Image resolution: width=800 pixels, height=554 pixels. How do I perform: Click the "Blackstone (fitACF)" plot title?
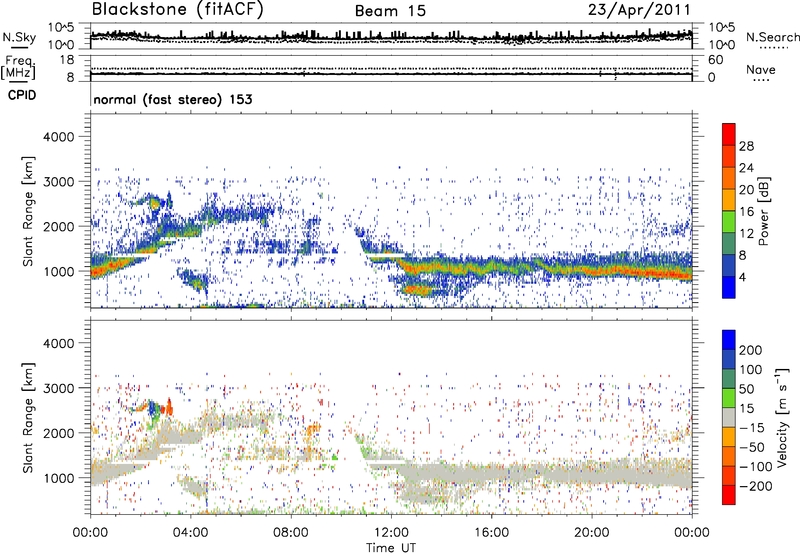tap(177, 9)
